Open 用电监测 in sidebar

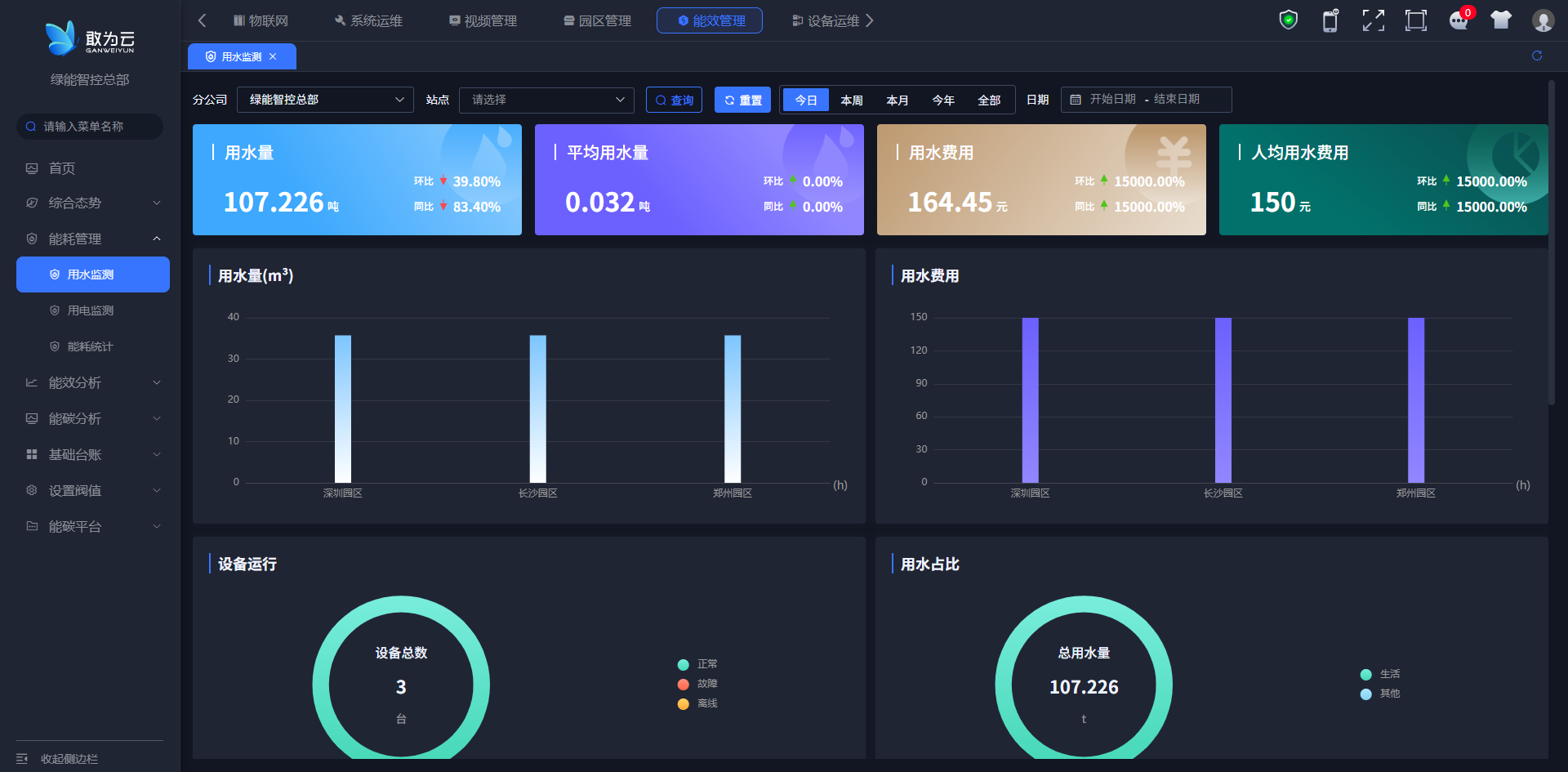[93, 310]
